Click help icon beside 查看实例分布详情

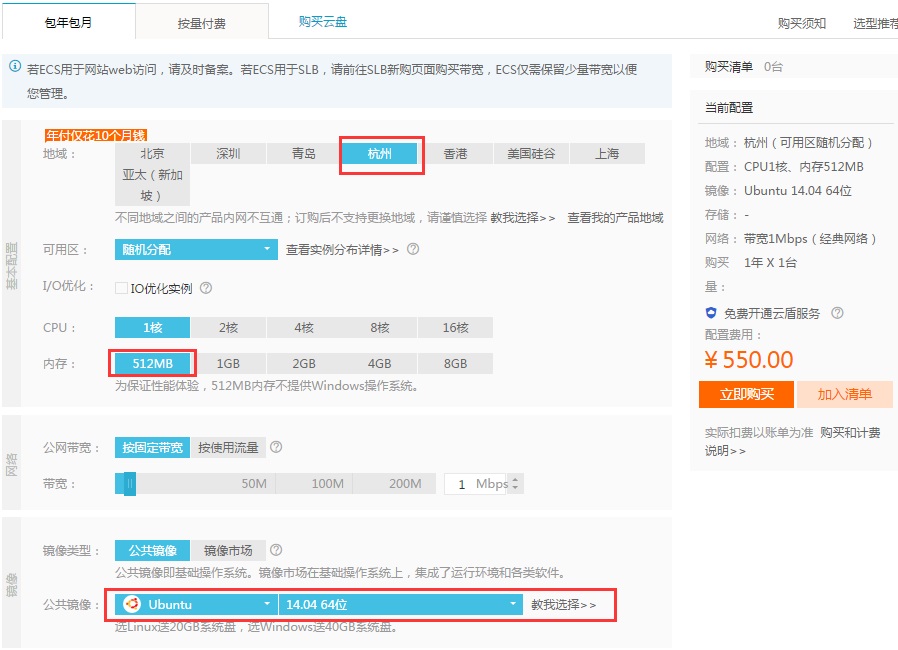tap(413, 250)
